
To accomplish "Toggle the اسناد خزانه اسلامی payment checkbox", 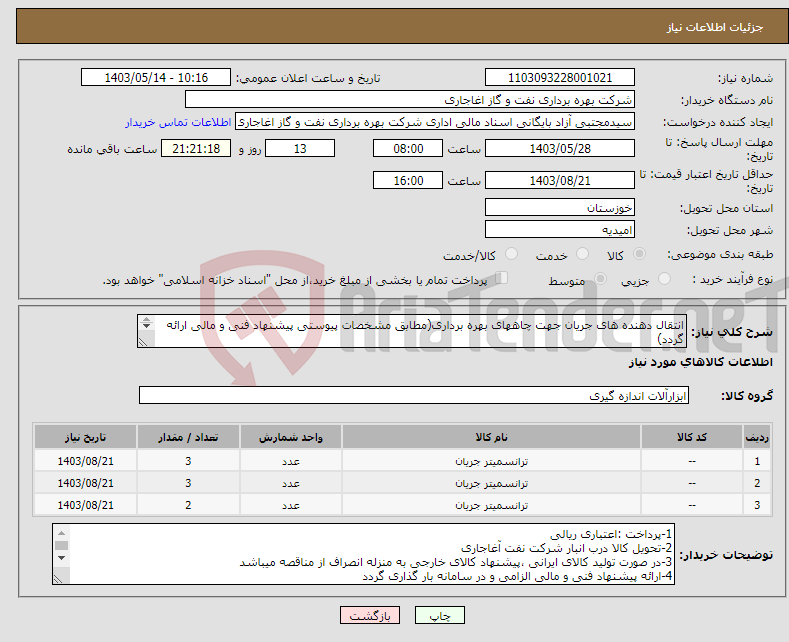I will (502, 278).
